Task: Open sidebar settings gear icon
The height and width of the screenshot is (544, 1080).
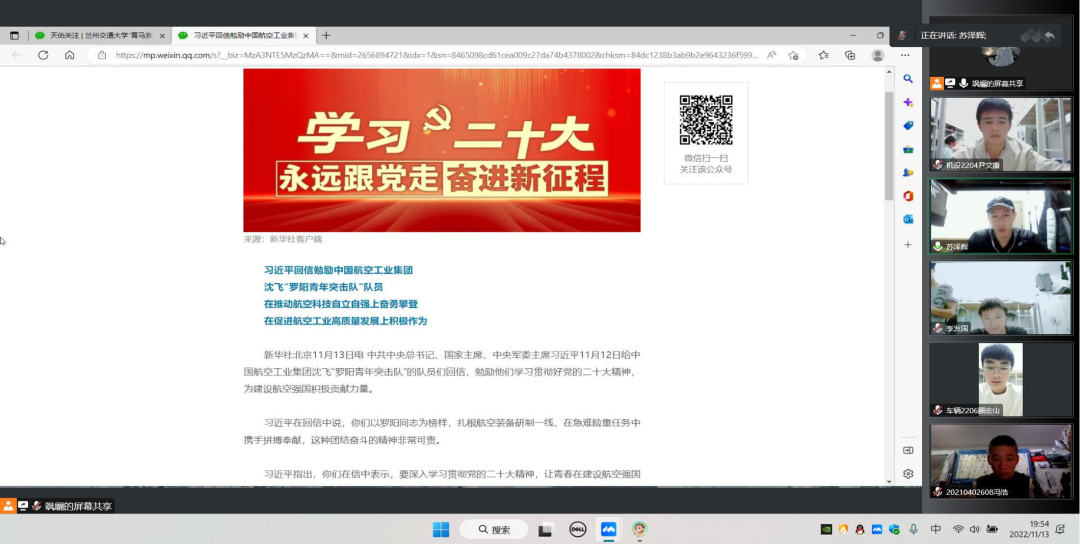Action: pyautogui.click(x=908, y=474)
